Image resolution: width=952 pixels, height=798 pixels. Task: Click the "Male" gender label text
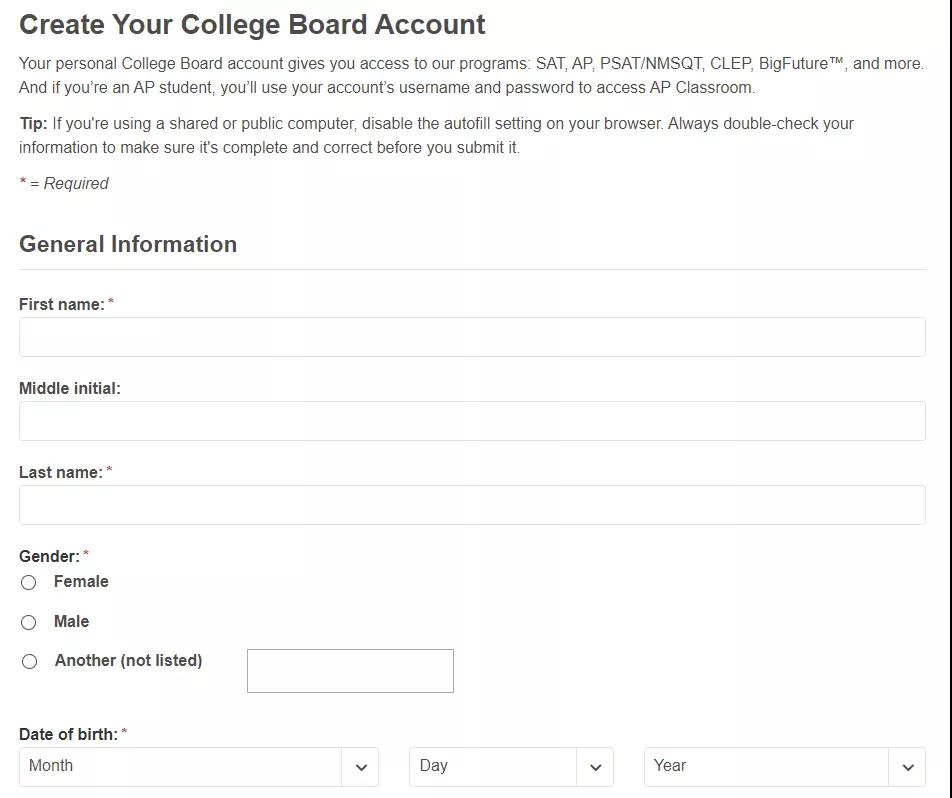click(71, 622)
